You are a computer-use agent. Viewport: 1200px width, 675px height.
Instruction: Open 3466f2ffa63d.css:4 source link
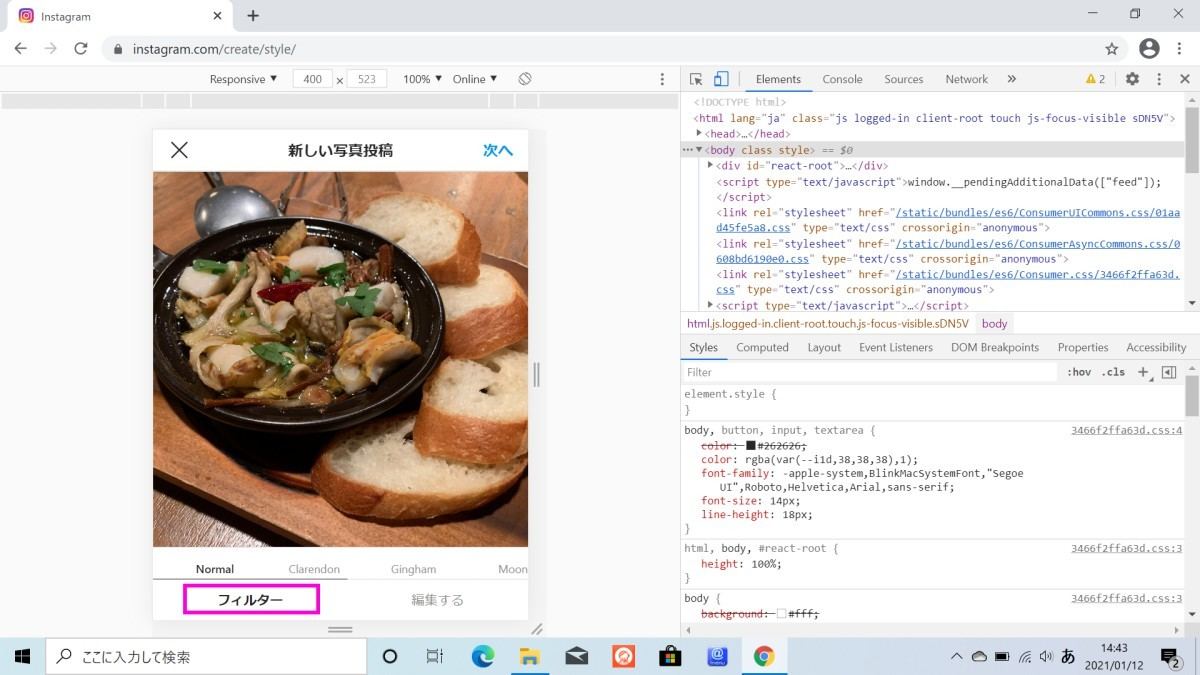click(x=1126, y=430)
